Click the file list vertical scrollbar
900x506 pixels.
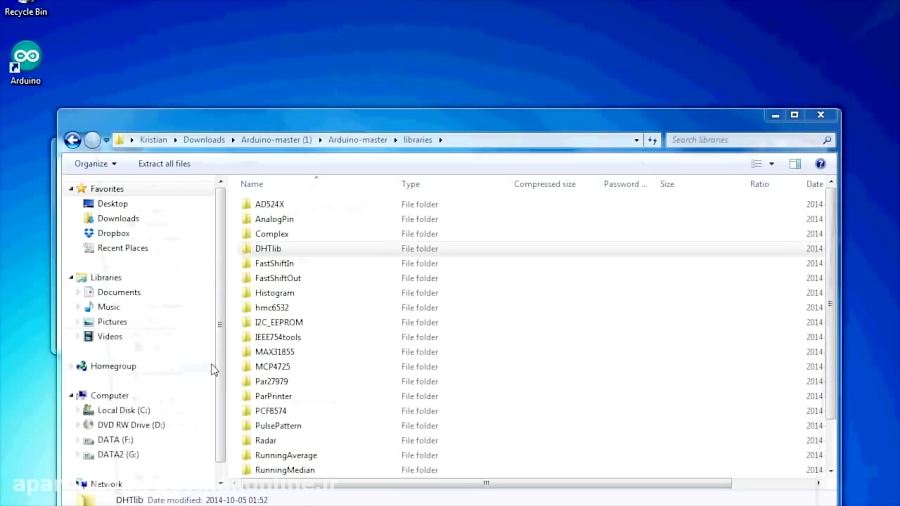pos(831,303)
